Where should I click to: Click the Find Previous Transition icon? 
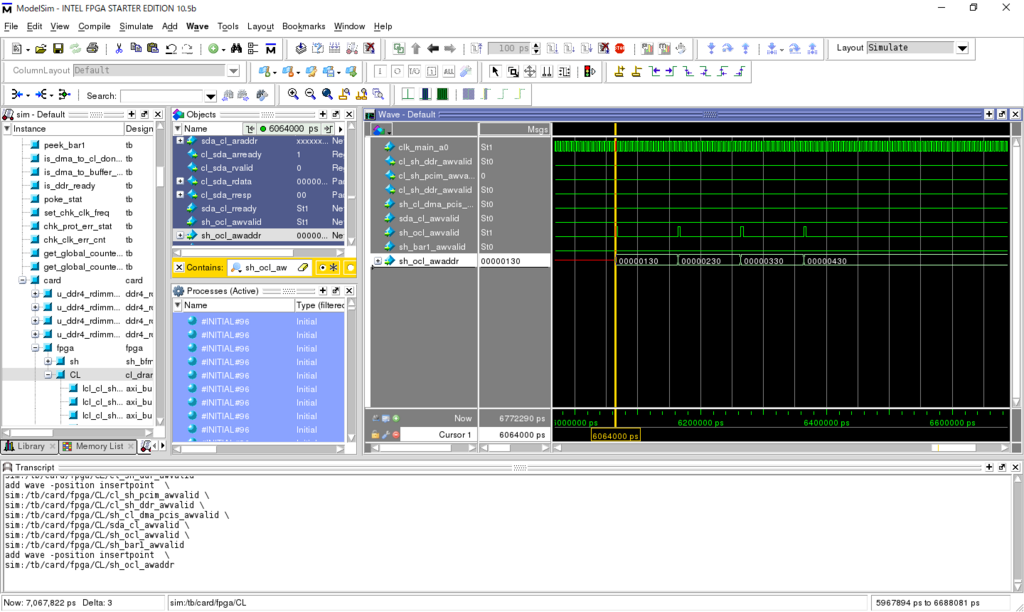654,71
